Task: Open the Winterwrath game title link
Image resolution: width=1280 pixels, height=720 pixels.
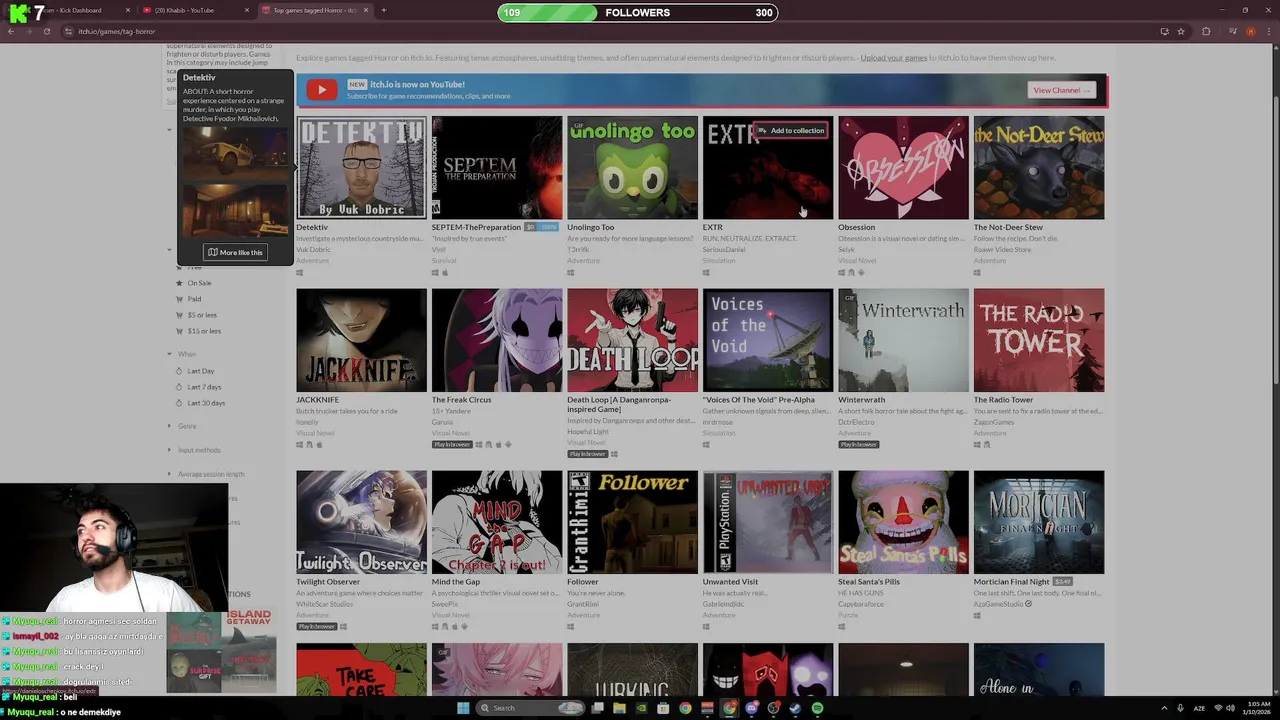Action: tap(861, 400)
